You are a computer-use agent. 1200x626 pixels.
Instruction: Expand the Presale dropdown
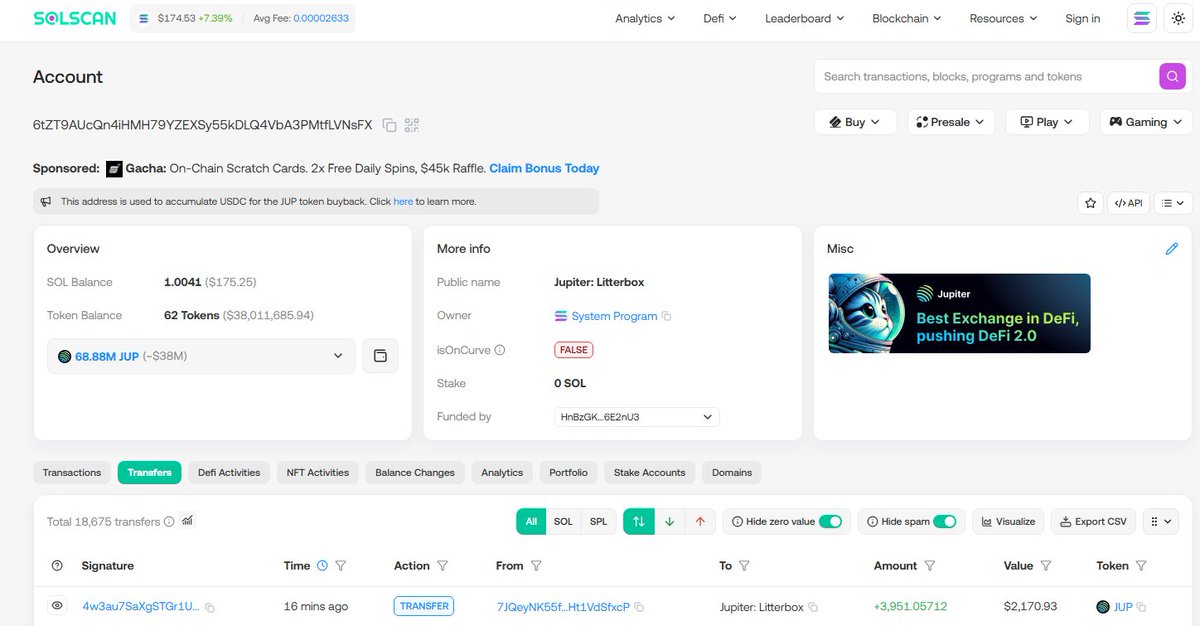951,122
